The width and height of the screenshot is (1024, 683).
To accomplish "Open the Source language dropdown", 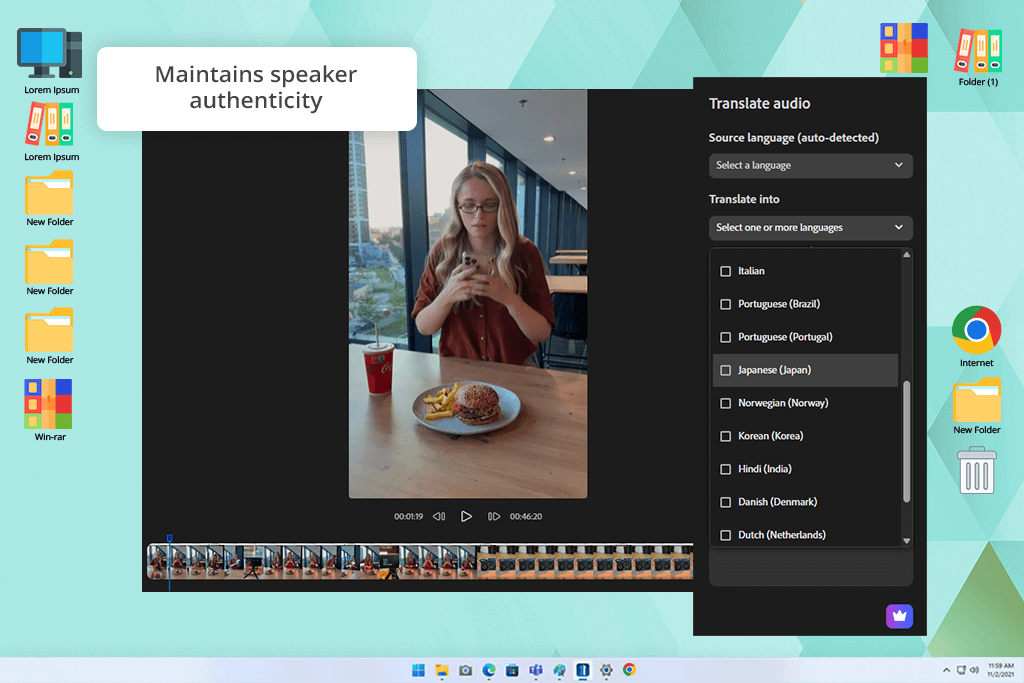I will tap(810, 165).
